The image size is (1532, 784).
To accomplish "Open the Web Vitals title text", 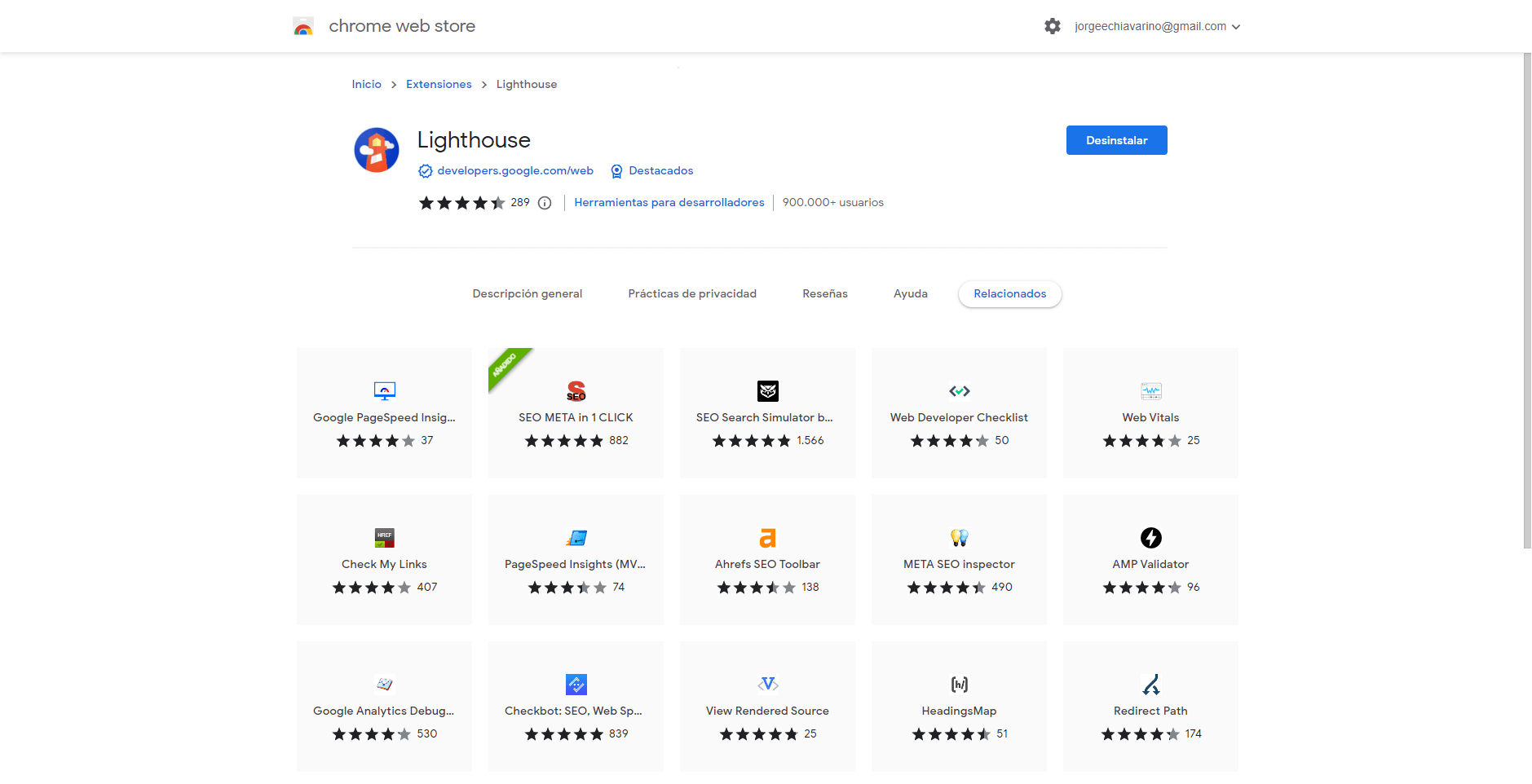I will point(1150,418).
